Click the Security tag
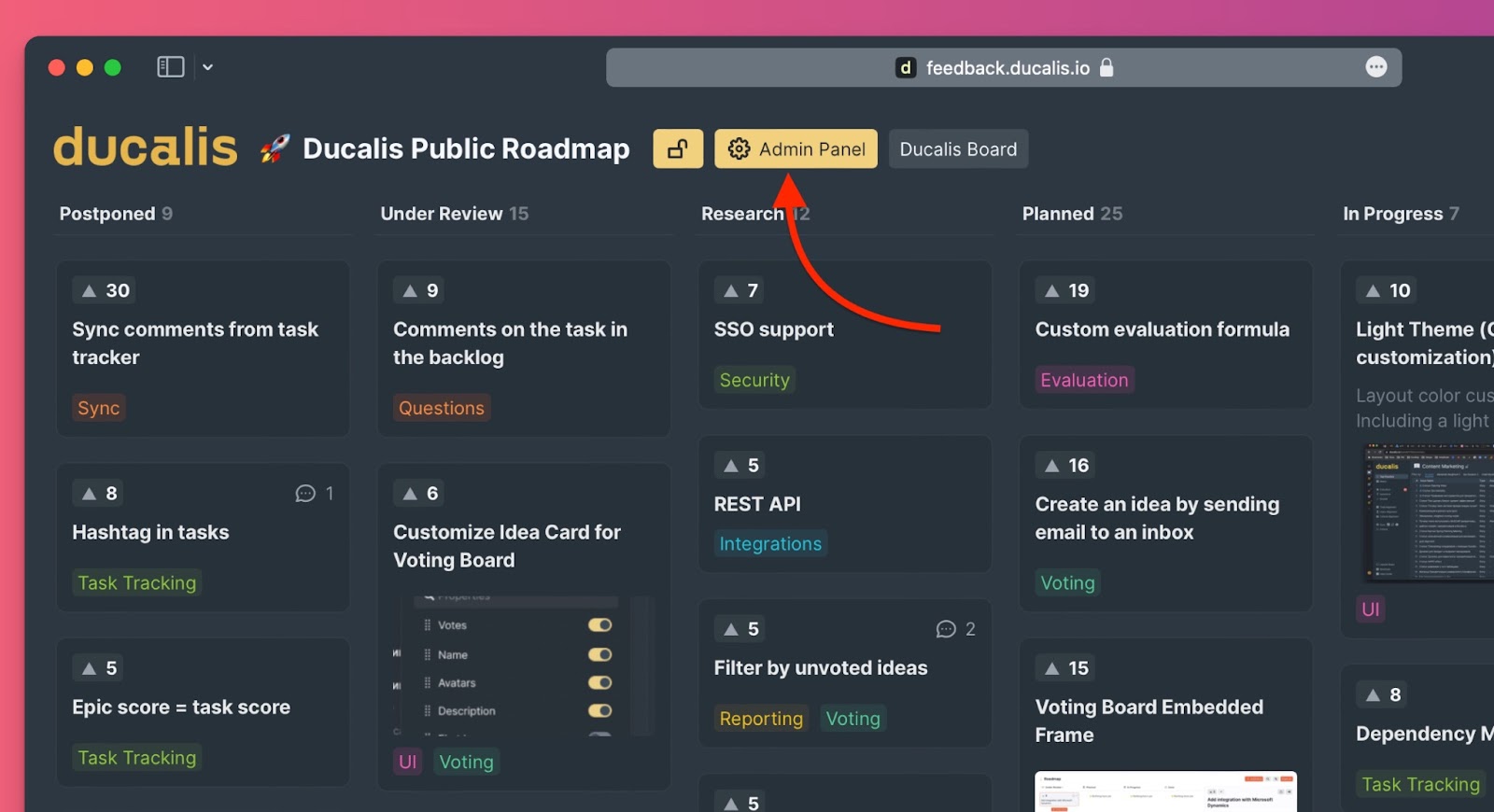Screen dimensions: 1494x812 coord(754,380)
